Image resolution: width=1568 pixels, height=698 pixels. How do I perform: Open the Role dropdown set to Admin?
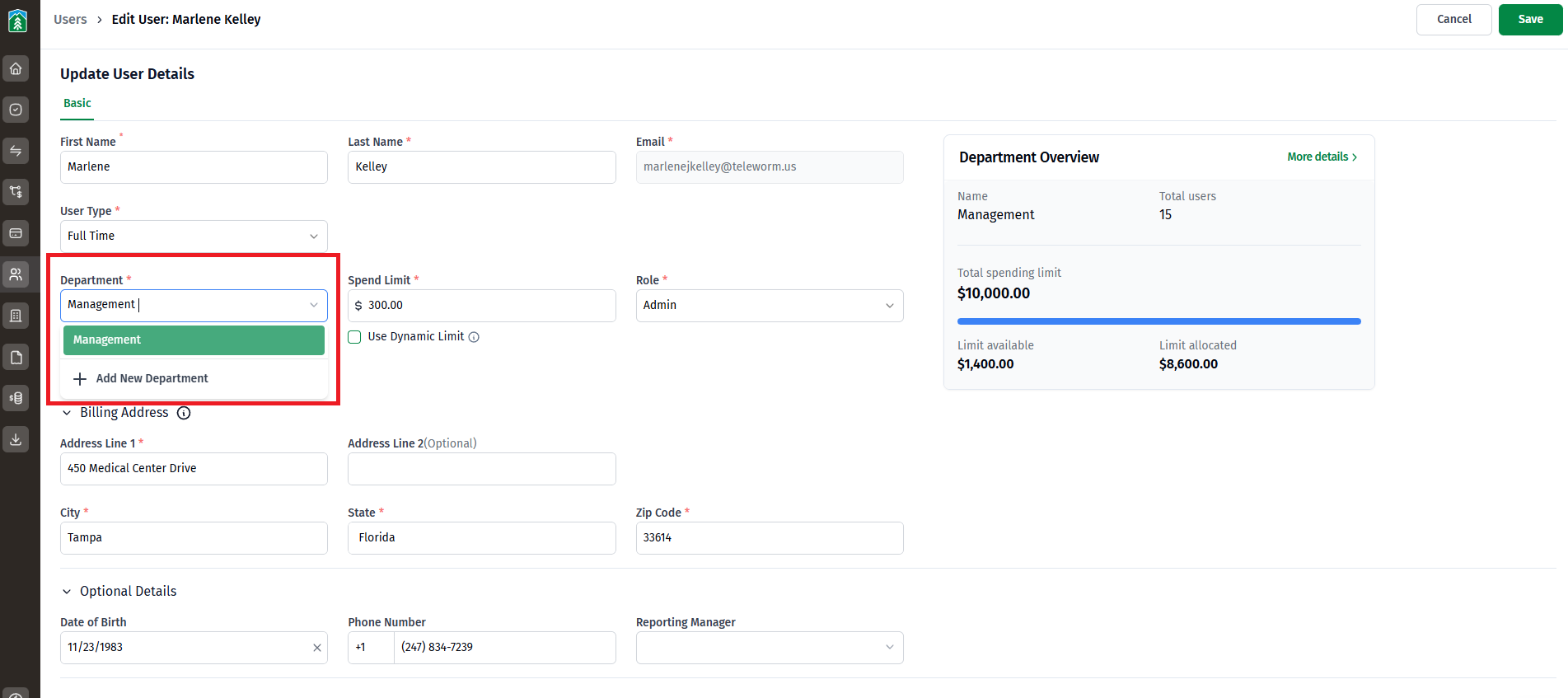[x=770, y=306]
